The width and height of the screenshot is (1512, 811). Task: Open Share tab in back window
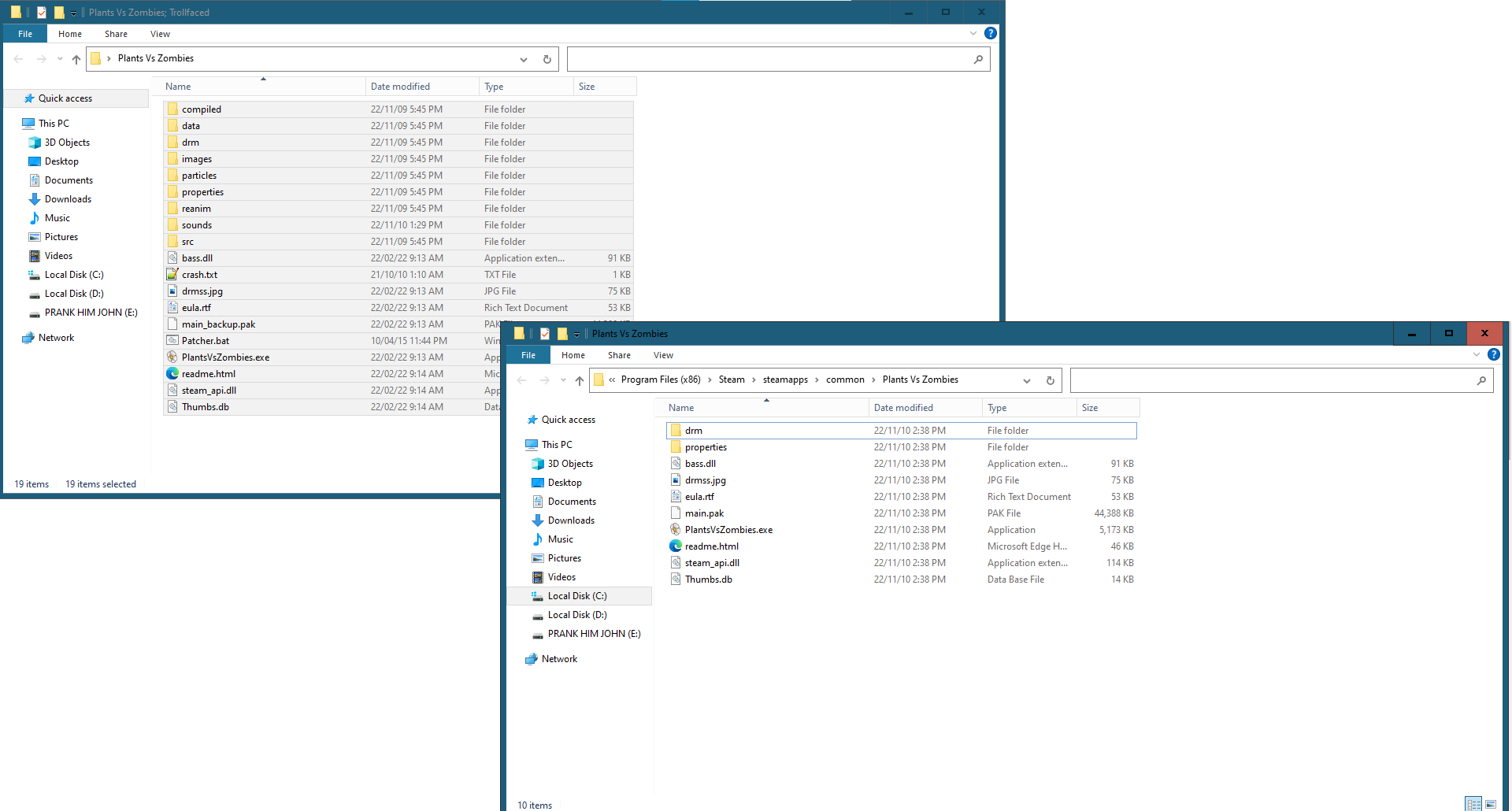pyautogui.click(x=116, y=34)
